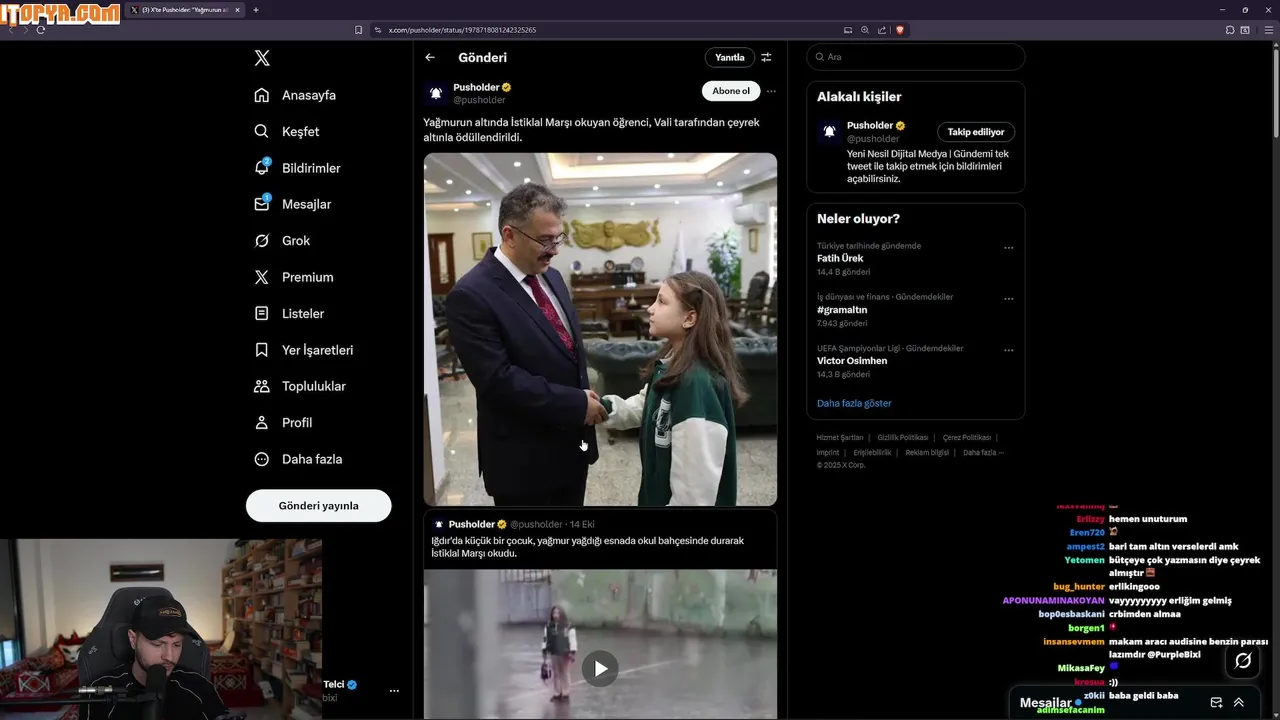Image resolution: width=1280 pixels, height=720 pixels.
Task: Open Pusholder profile name on the post
Action: coord(476,87)
